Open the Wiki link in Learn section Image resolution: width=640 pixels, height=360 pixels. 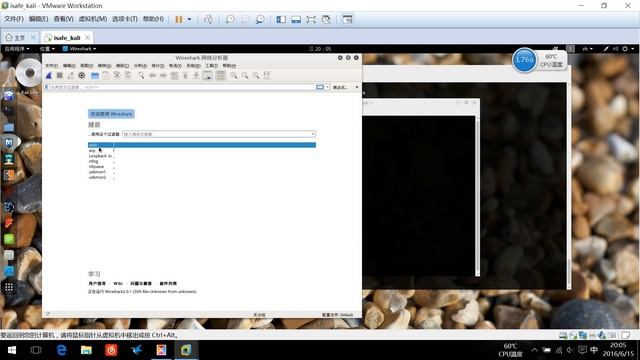118,283
